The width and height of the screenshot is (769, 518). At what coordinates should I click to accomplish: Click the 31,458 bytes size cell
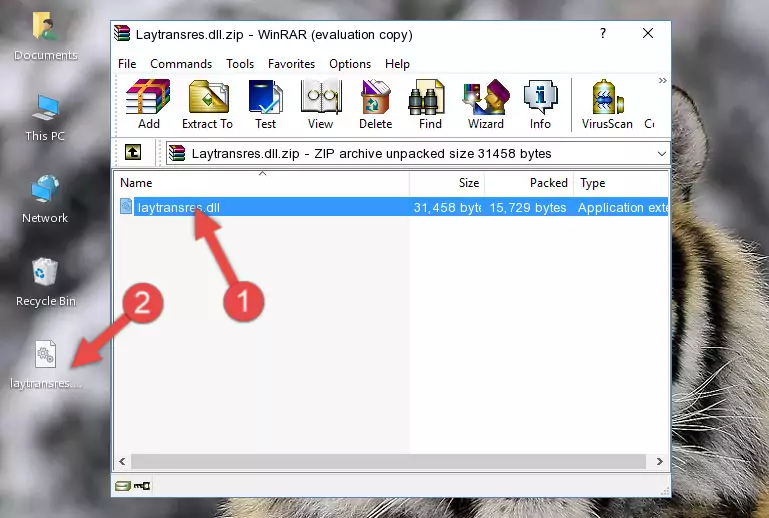tap(447, 207)
